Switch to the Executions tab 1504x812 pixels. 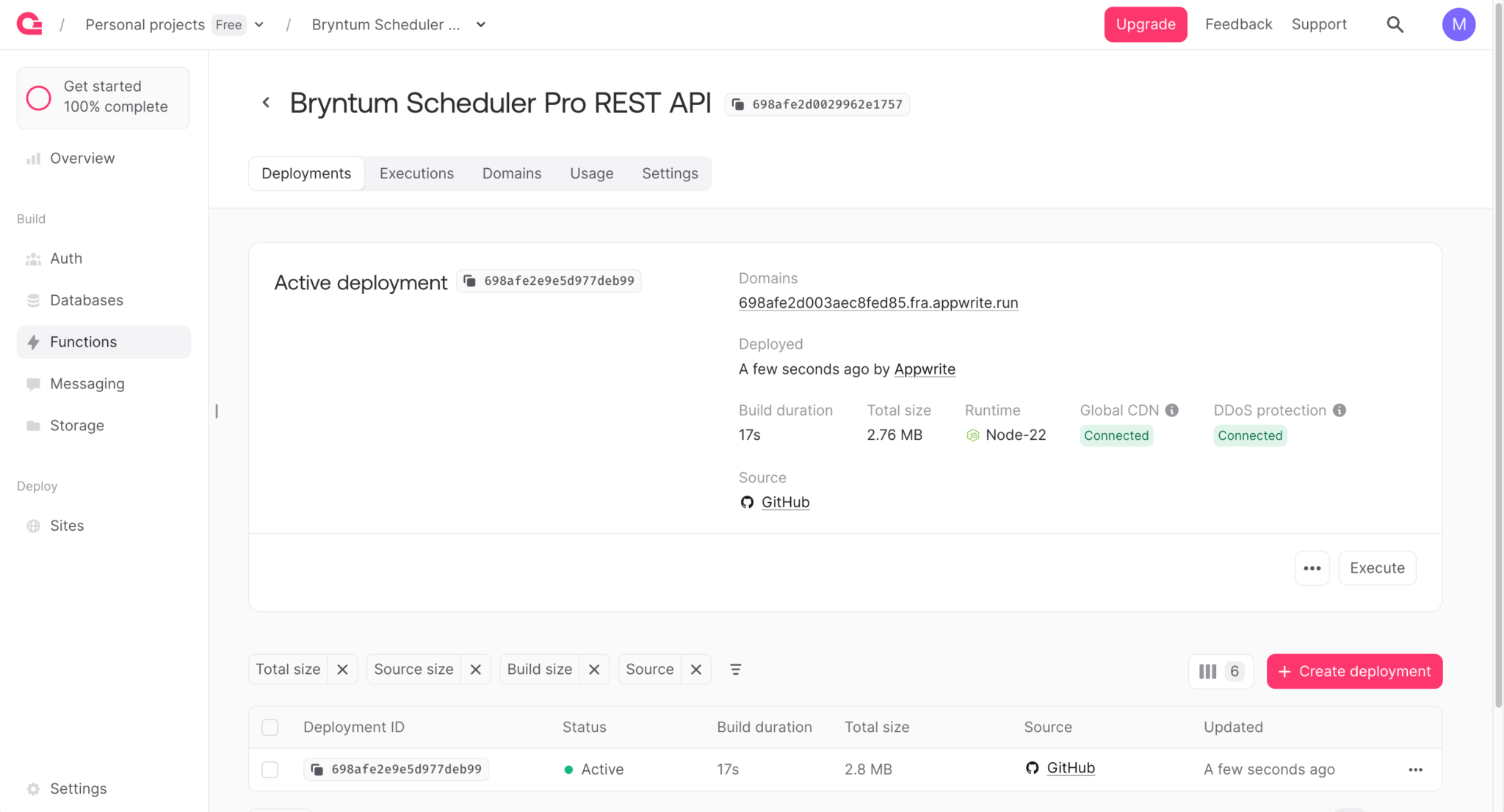[x=416, y=173]
